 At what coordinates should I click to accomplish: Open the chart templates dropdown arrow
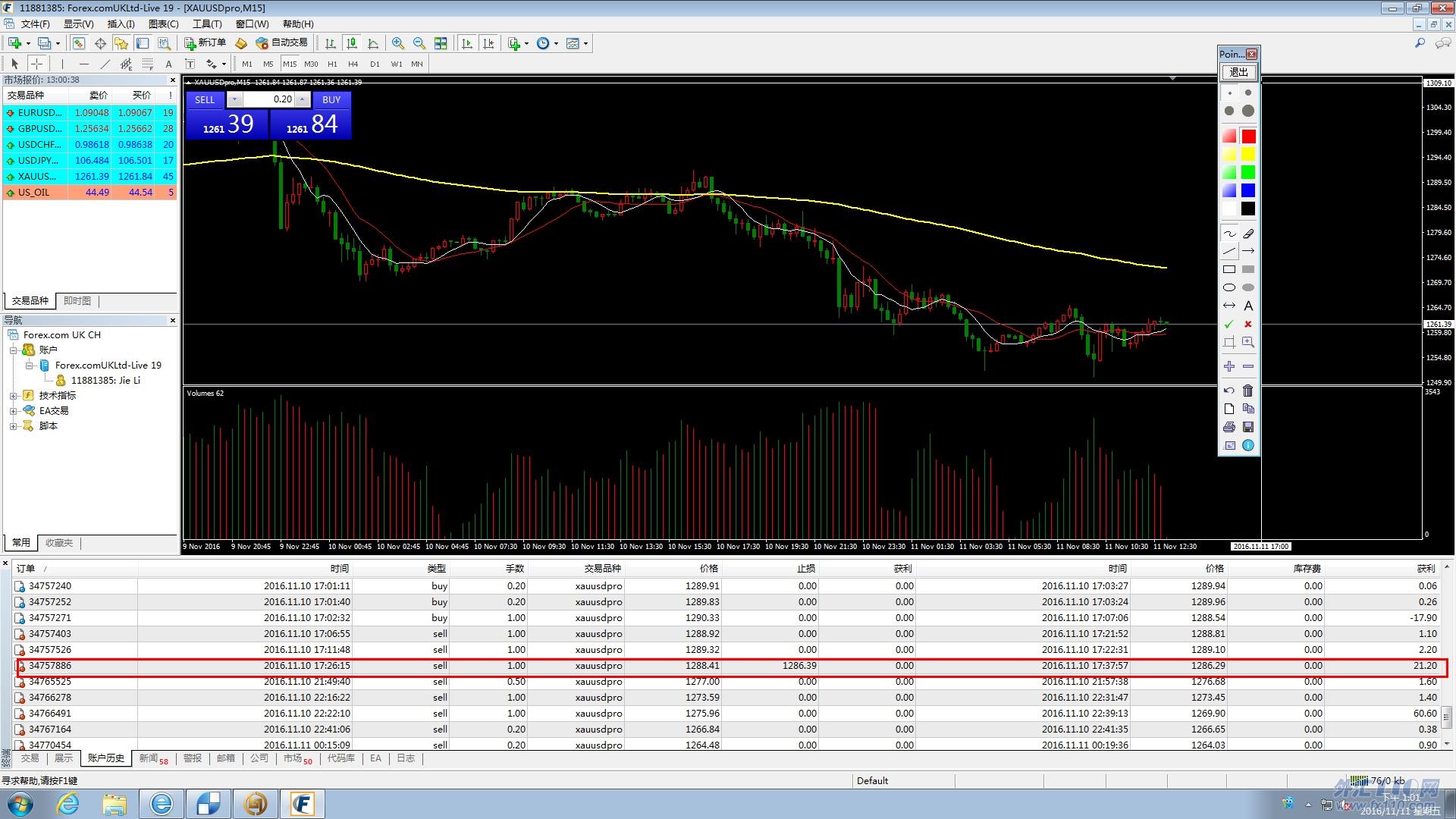(x=585, y=43)
